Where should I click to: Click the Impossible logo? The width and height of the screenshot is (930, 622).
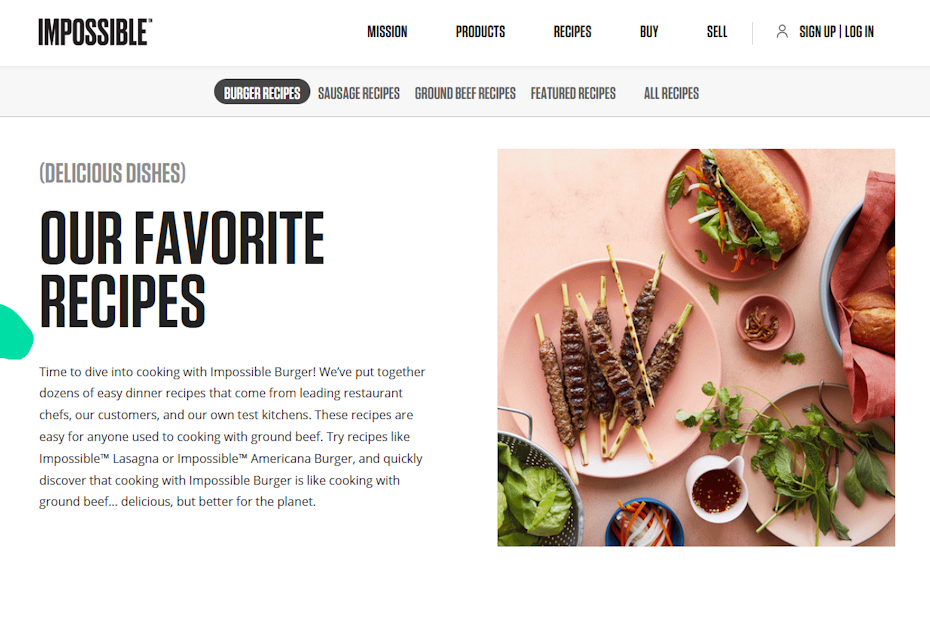(95, 32)
